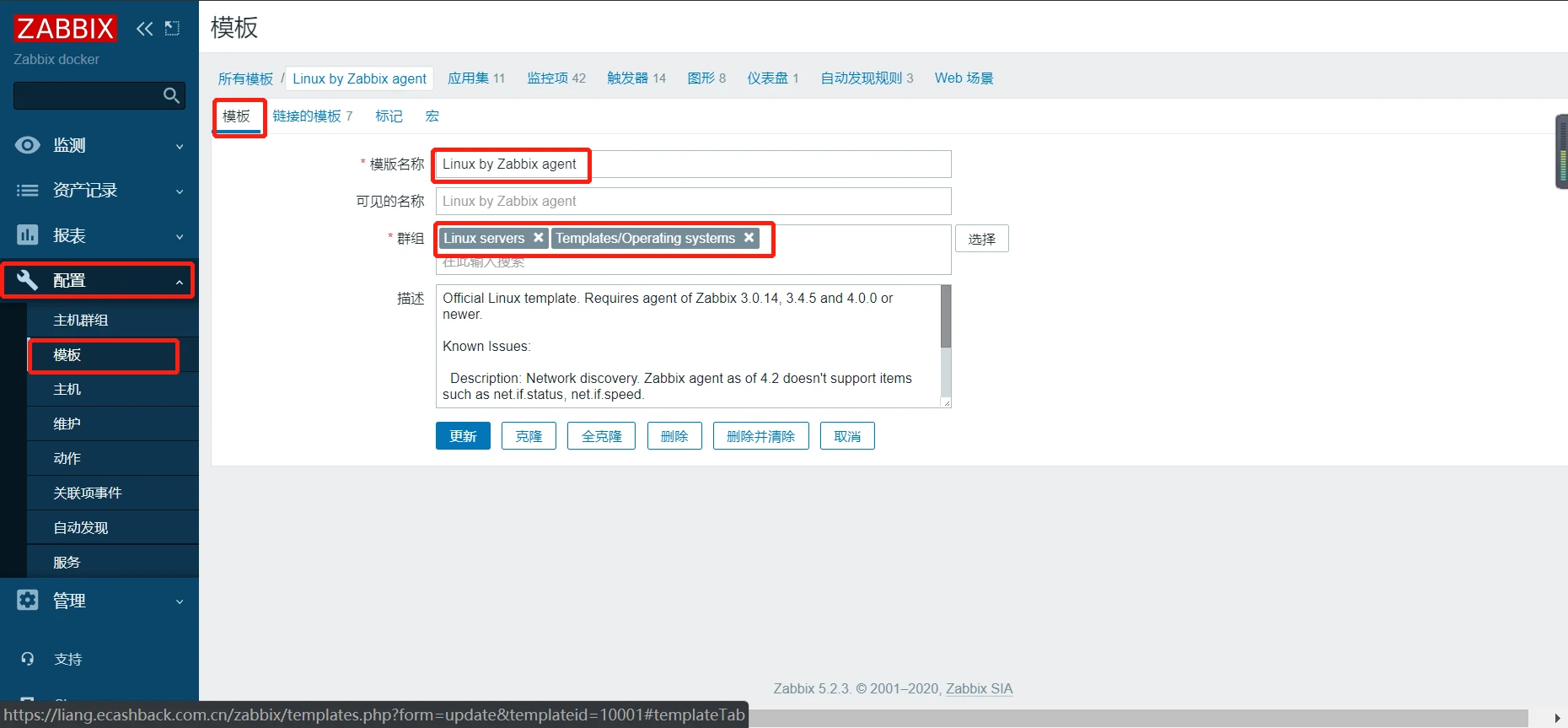Screen dimensions: 1568x728
Task: Click the bar chart icon for 报表
Action: [27, 235]
